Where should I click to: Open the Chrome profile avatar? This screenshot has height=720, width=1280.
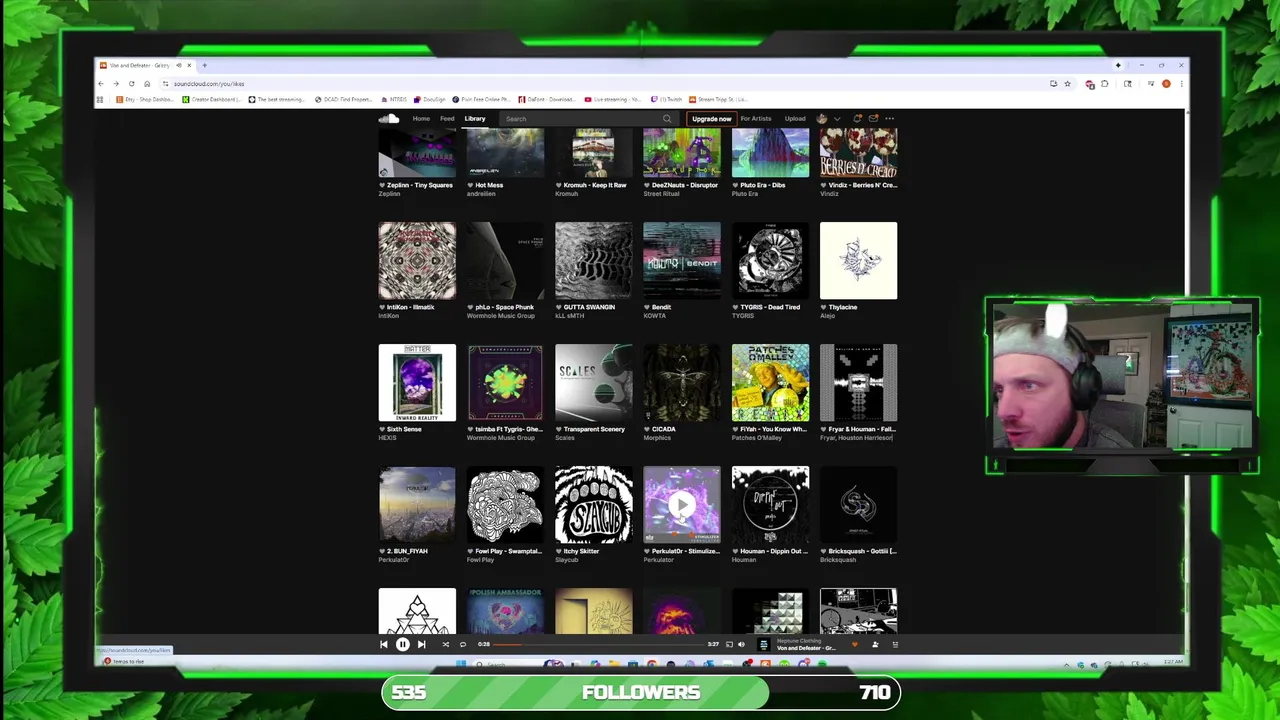[1166, 84]
